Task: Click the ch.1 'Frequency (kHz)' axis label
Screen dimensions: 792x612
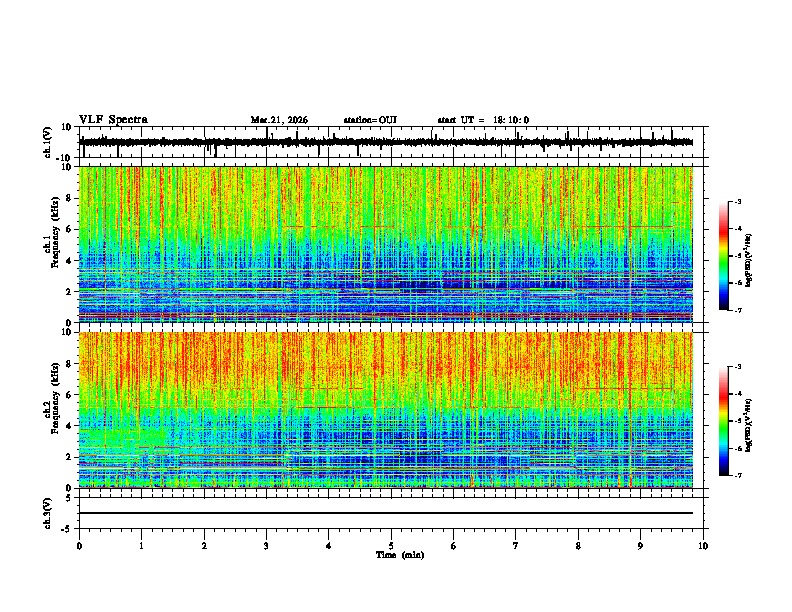Action: 55,232
